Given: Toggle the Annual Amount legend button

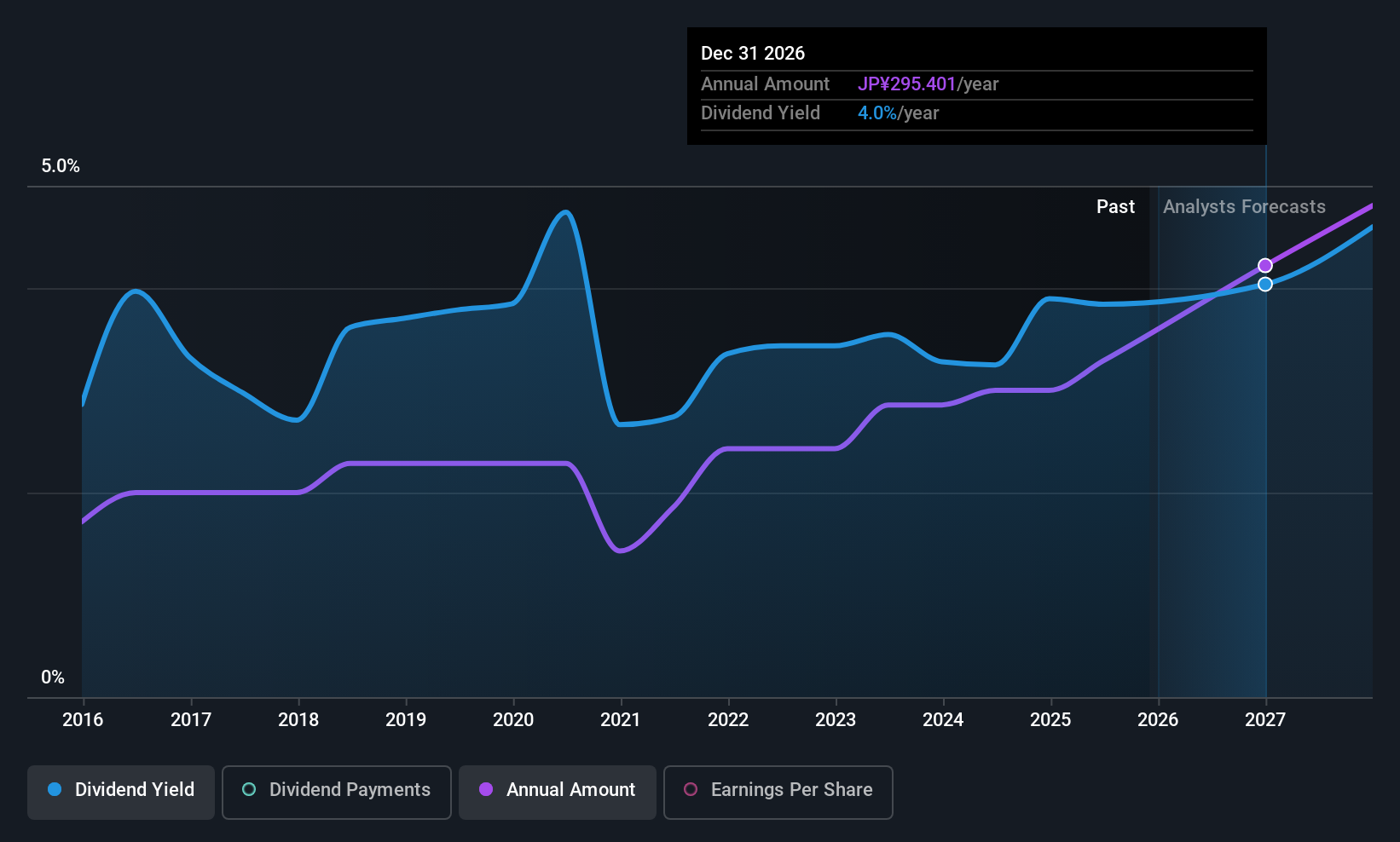Looking at the screenshot, I should coord(558,792).
